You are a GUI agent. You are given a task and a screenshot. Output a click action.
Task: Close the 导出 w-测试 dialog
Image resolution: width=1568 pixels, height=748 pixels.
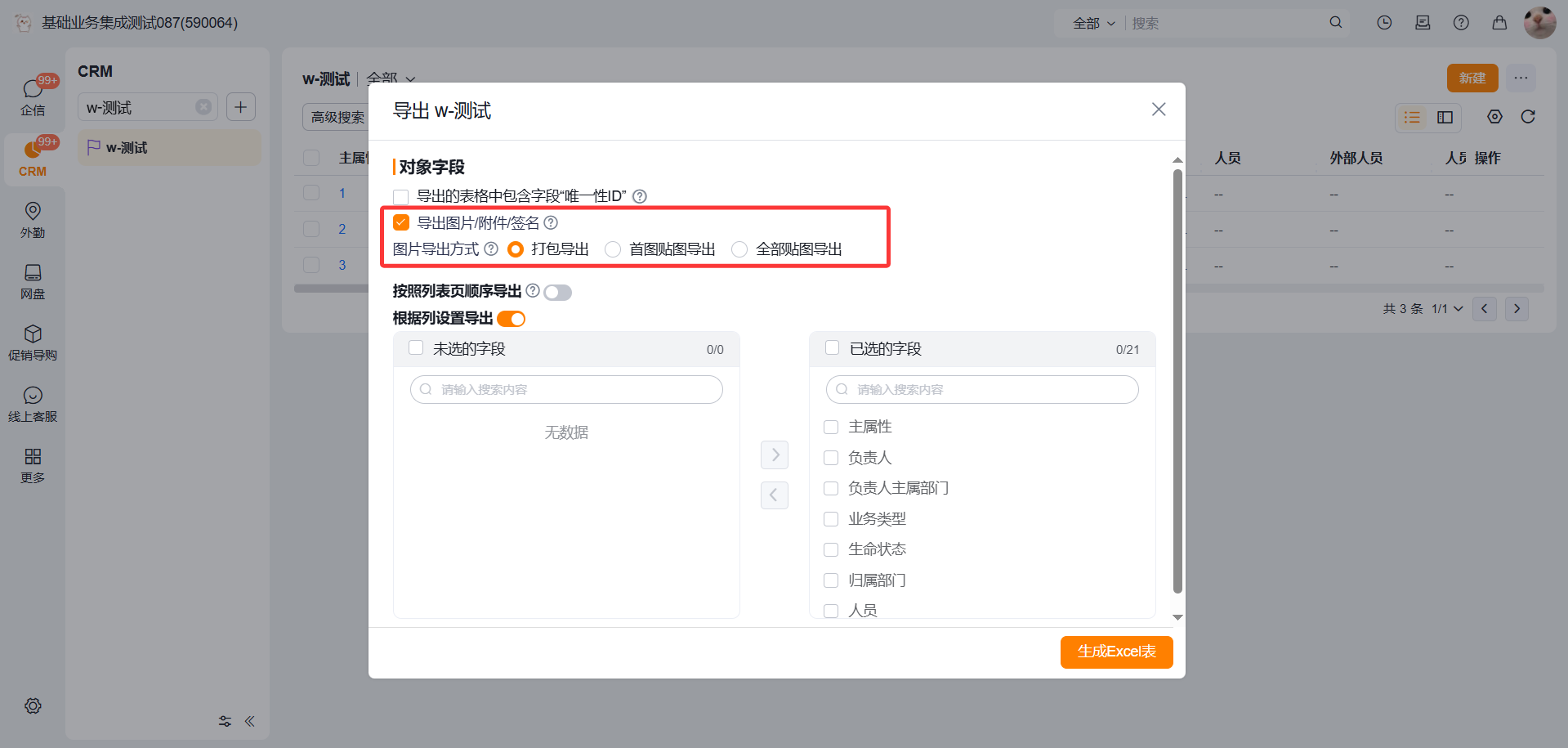click(1158, 110)
